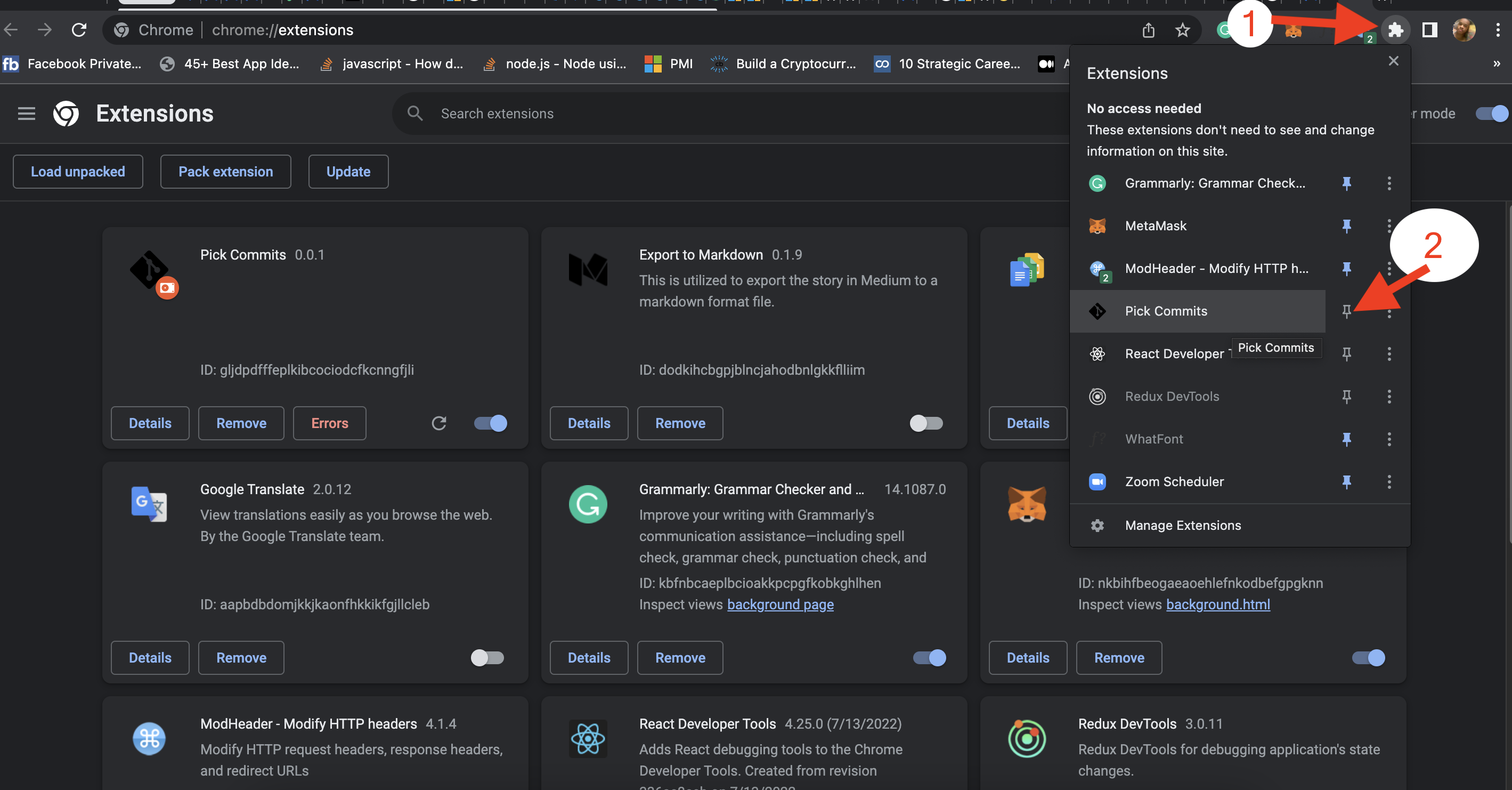Image resolution: width=1512 pixels, height=790 pixels.
Task: Show hidden bookmarks overflow chevron
Action: [1496, 63]
